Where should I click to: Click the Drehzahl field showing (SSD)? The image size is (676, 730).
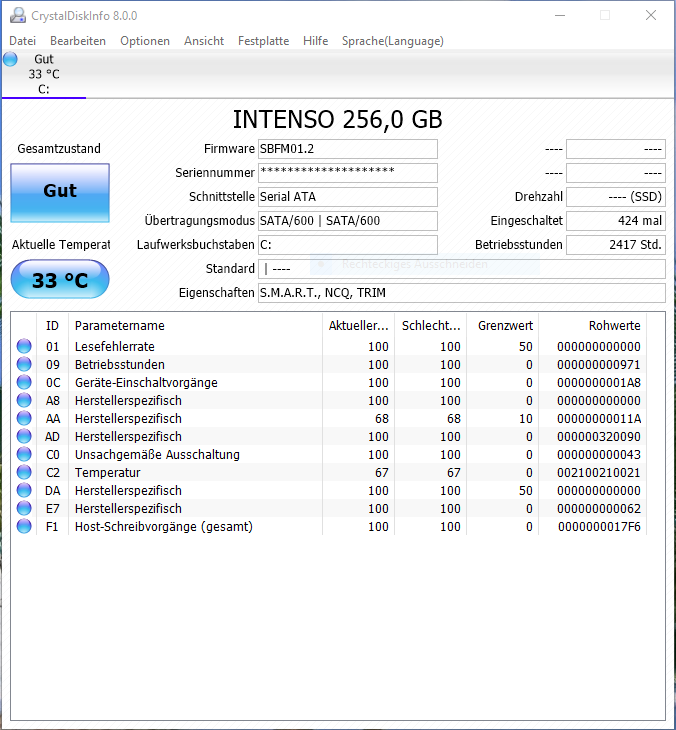[x=616, y=197]
